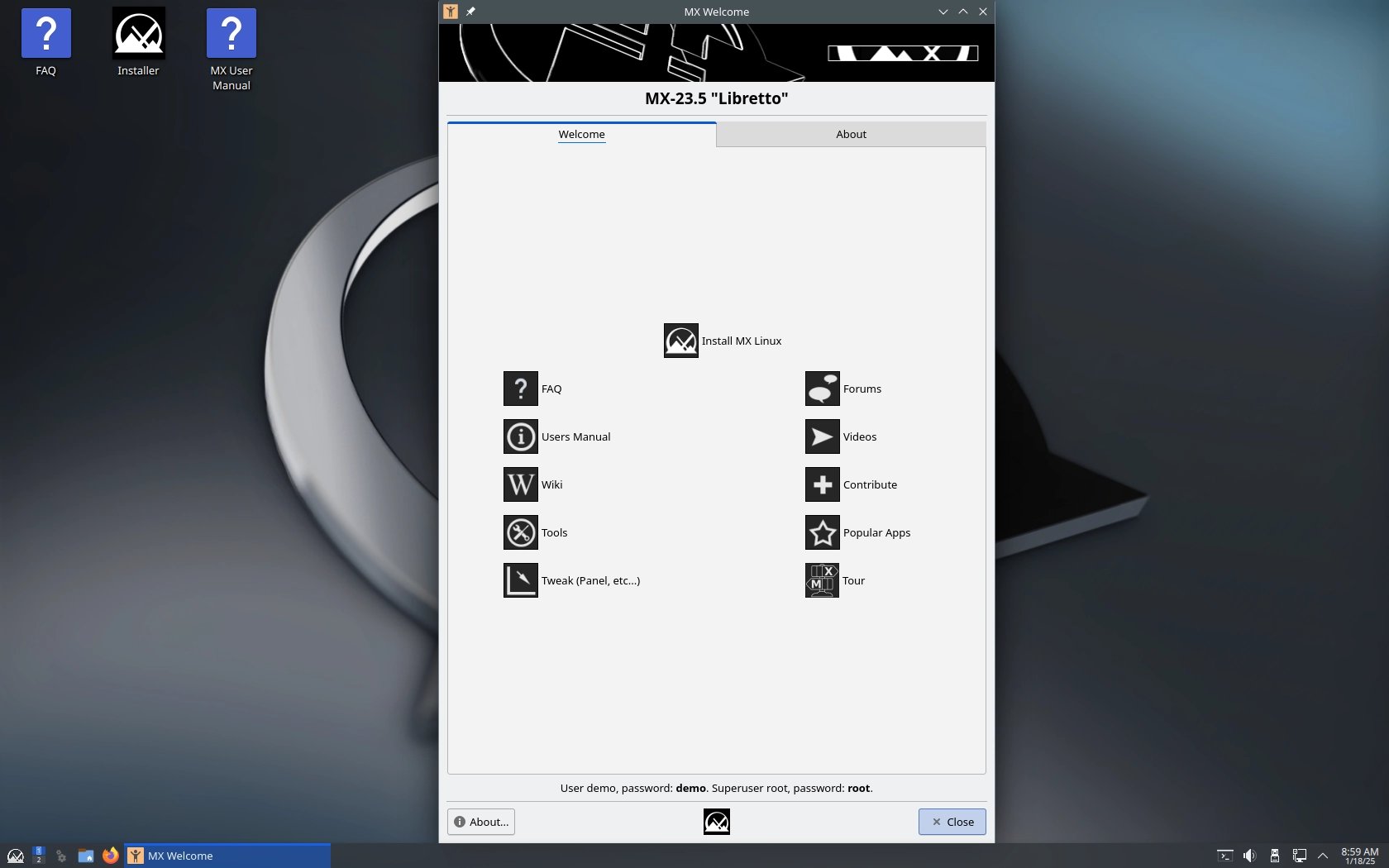Launch the Install MX Linux icon
Viewport: 1389px width, 868px height.
coord(680,341)
